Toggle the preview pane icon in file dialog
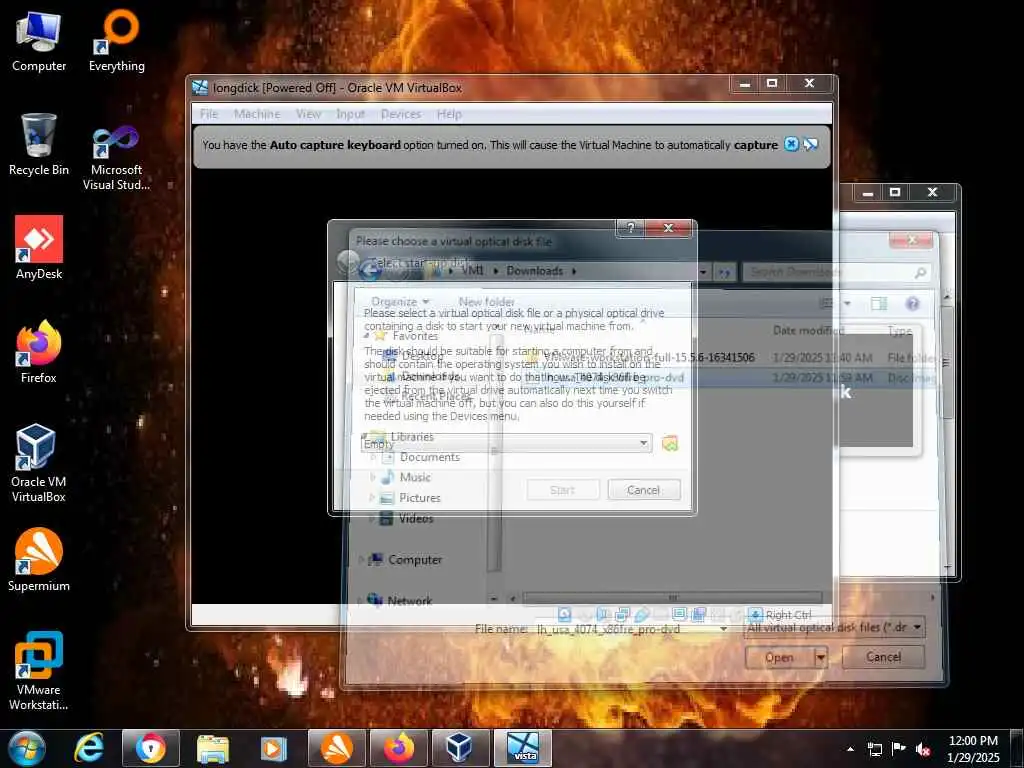1024x768 pixels. [x=878, y=304]
